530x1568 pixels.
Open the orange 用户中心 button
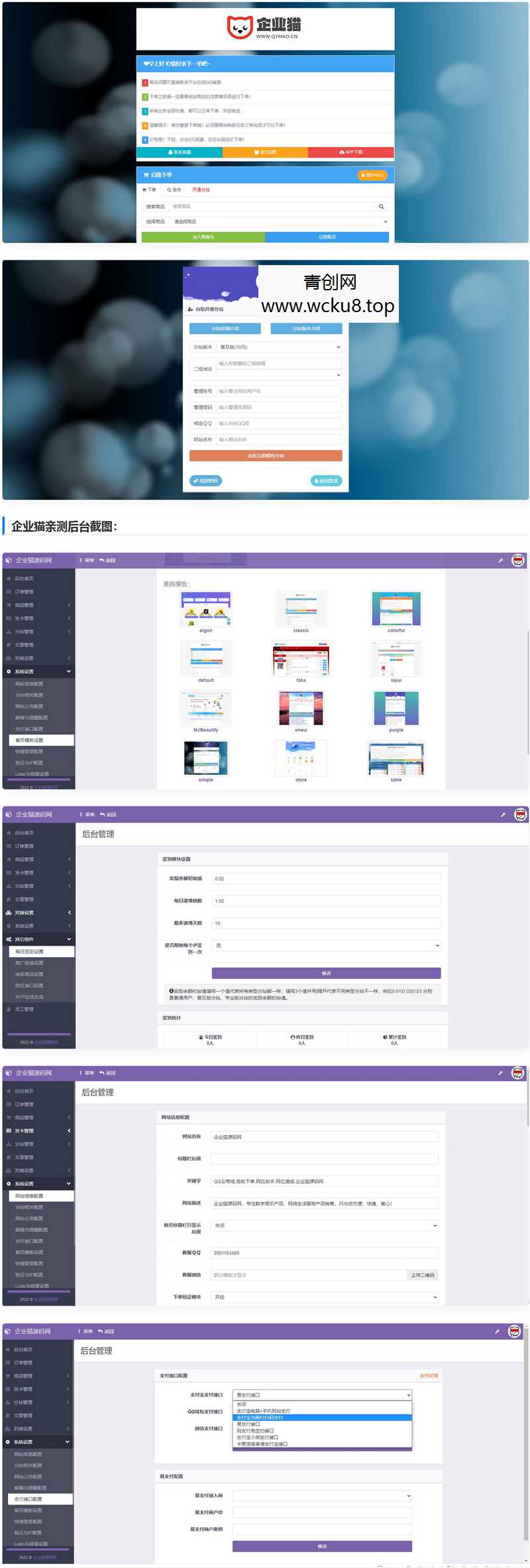(372, 176)
